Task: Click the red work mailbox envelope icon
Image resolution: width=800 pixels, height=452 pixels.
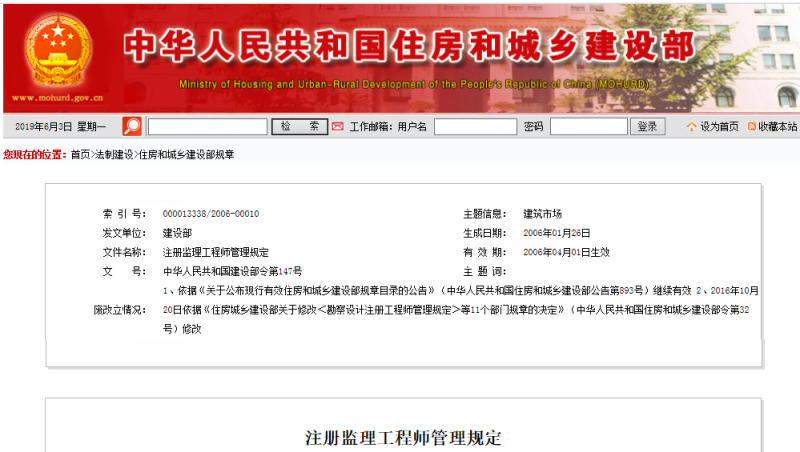Action: point(337,127)
